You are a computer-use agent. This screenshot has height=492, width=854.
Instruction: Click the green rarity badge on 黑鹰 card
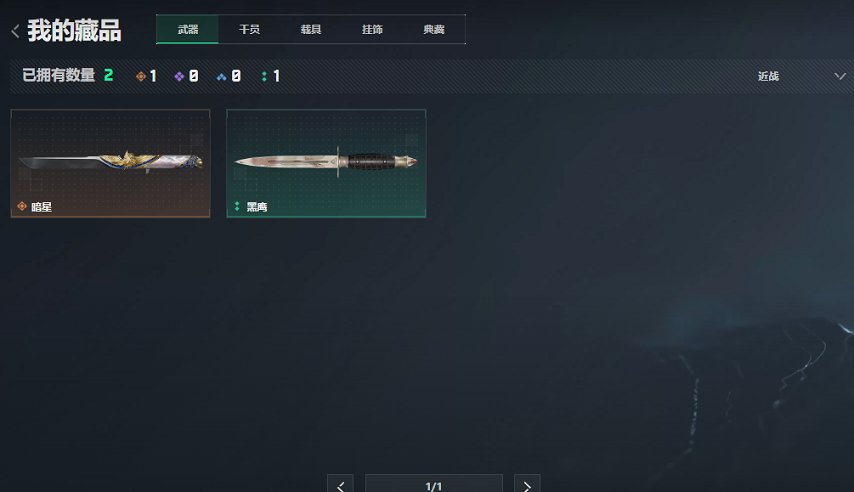click(x=237, y=206)
